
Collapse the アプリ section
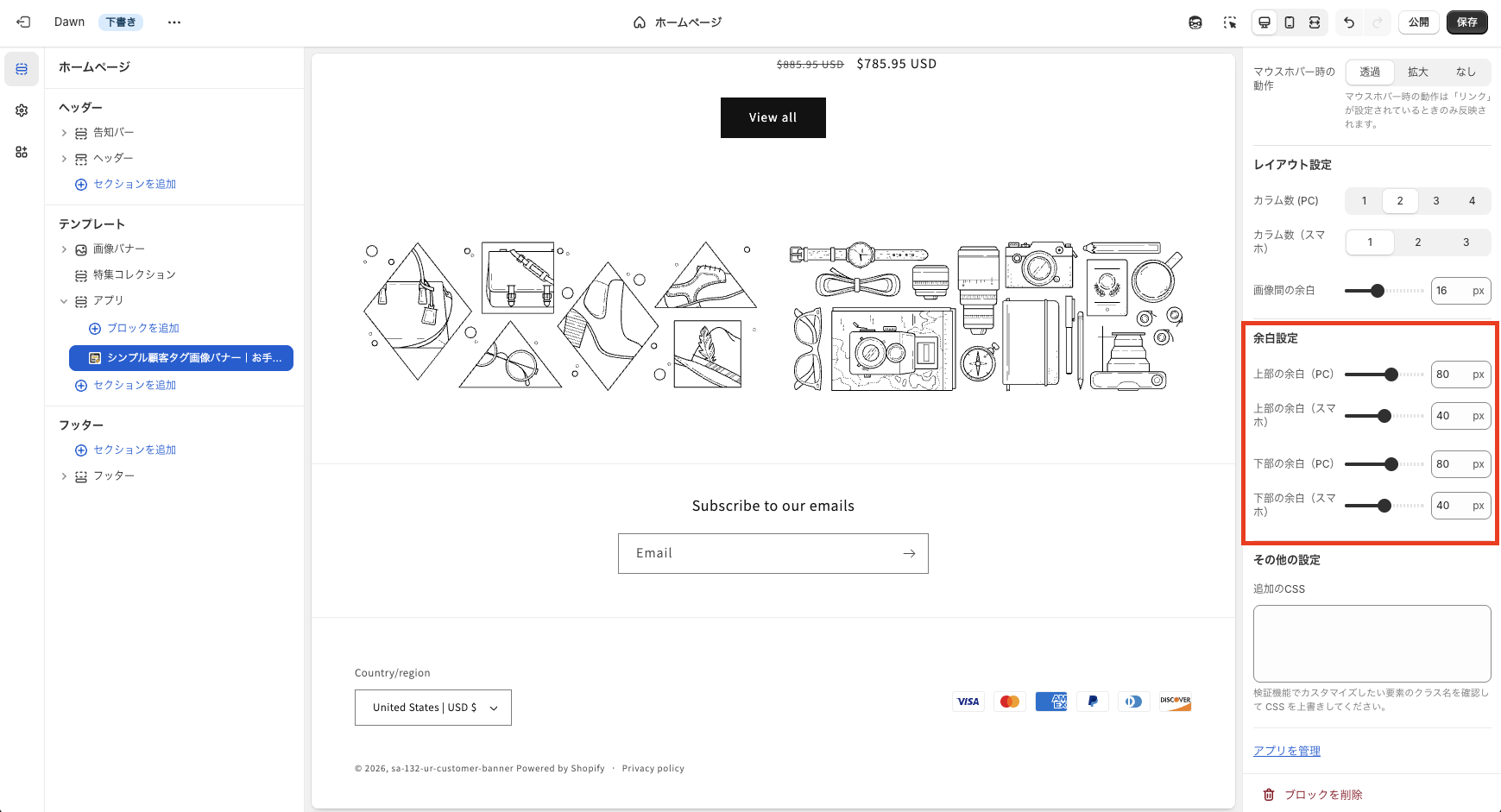pos(63,300)
